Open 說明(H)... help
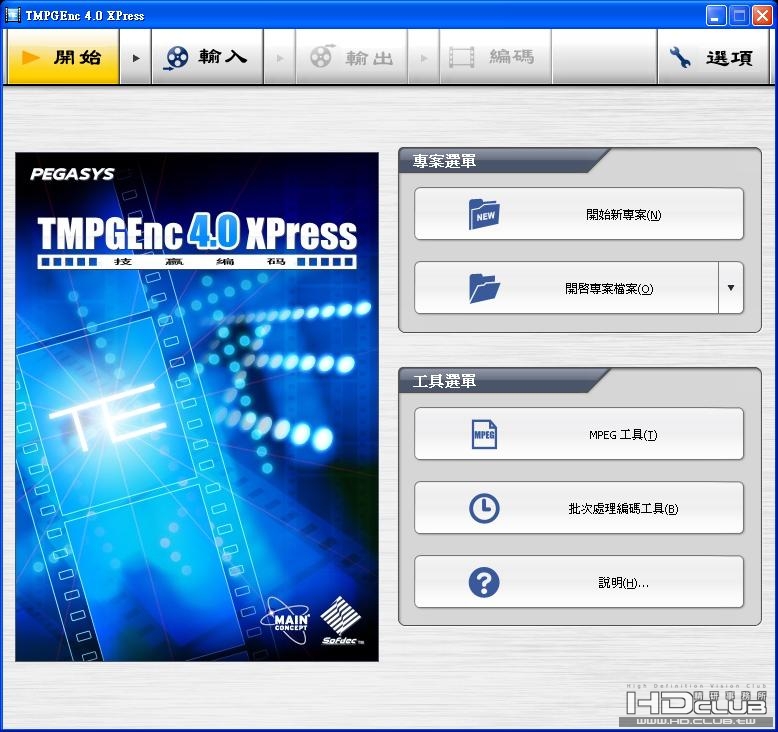The height and width of the screenshot is (732, 778). (579, 582)
